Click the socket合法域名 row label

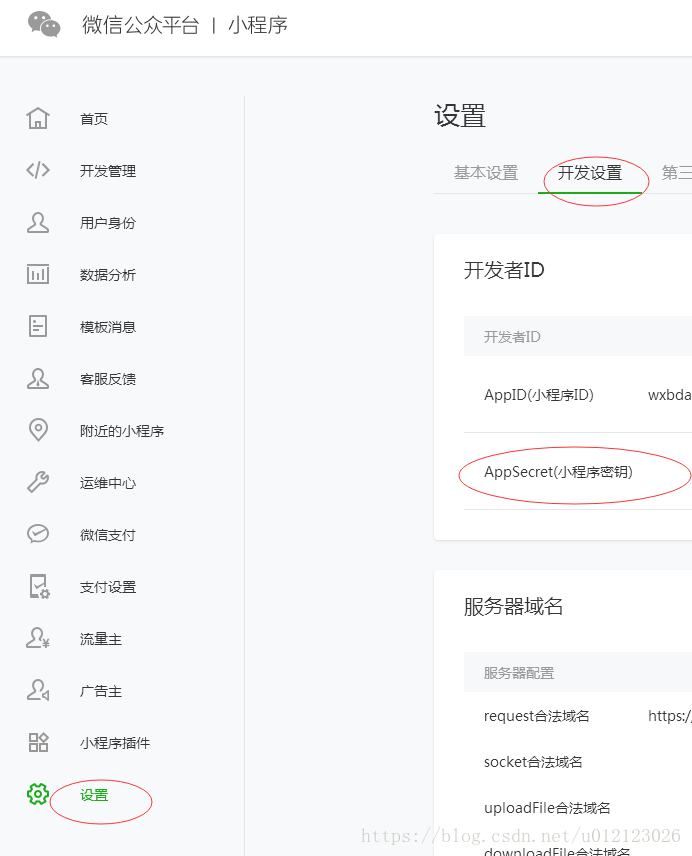[533, 762]
